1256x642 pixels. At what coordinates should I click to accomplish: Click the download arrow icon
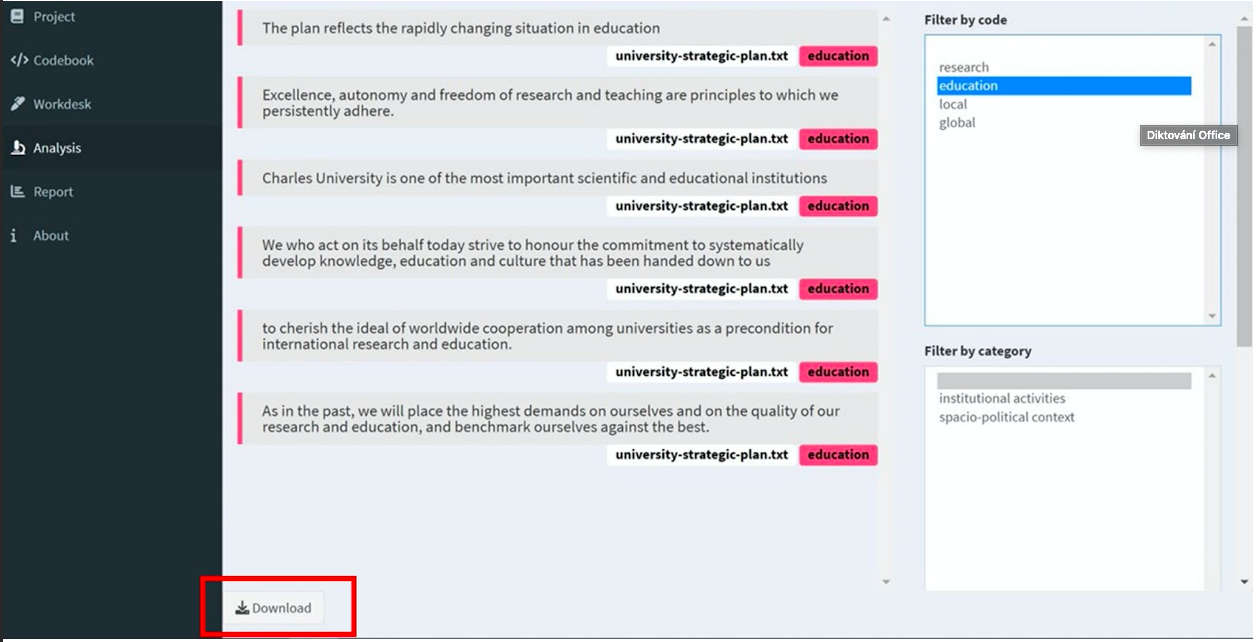[242, 608]
